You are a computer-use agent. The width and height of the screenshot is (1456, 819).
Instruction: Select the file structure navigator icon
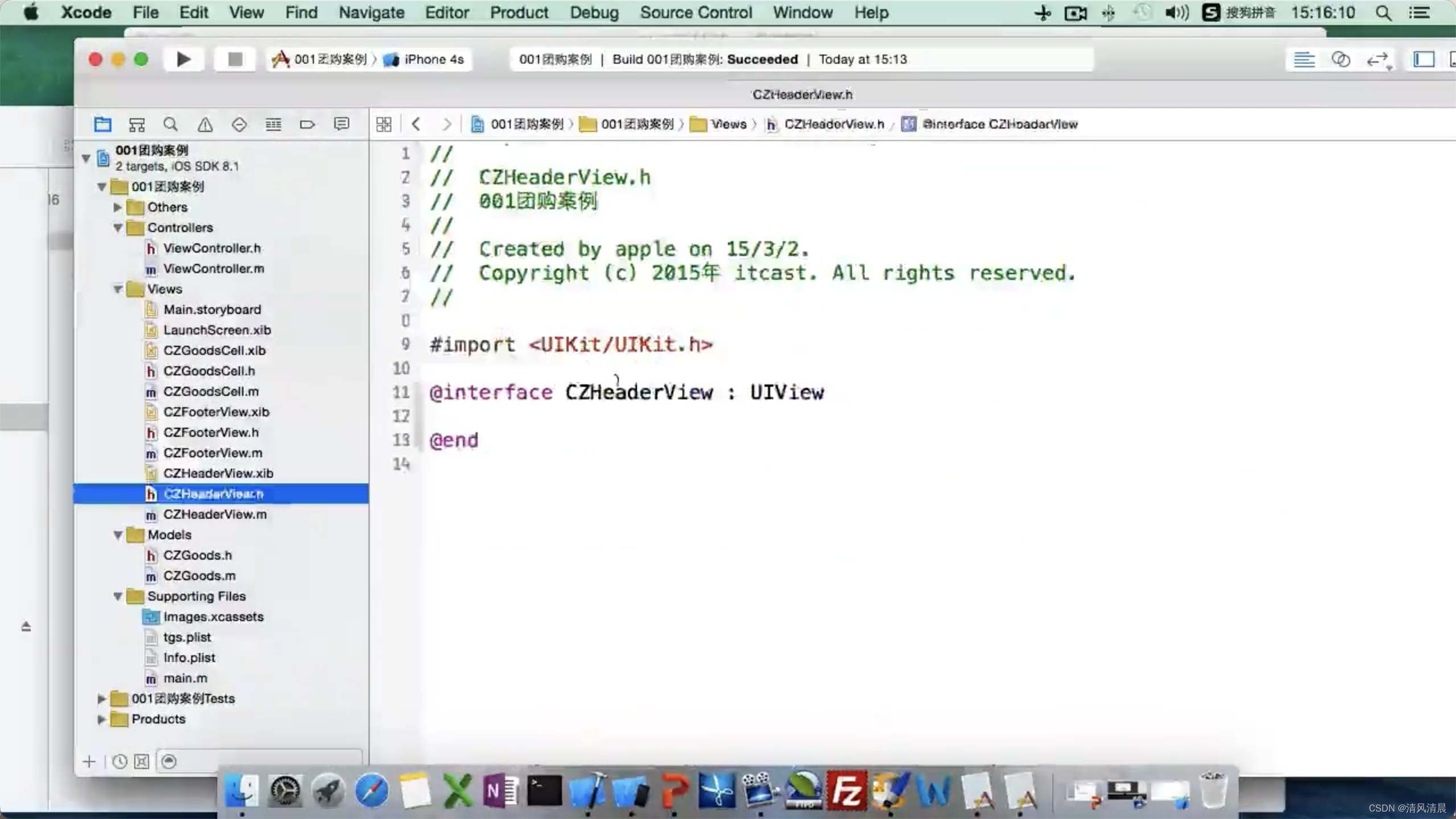coord(101,124)
